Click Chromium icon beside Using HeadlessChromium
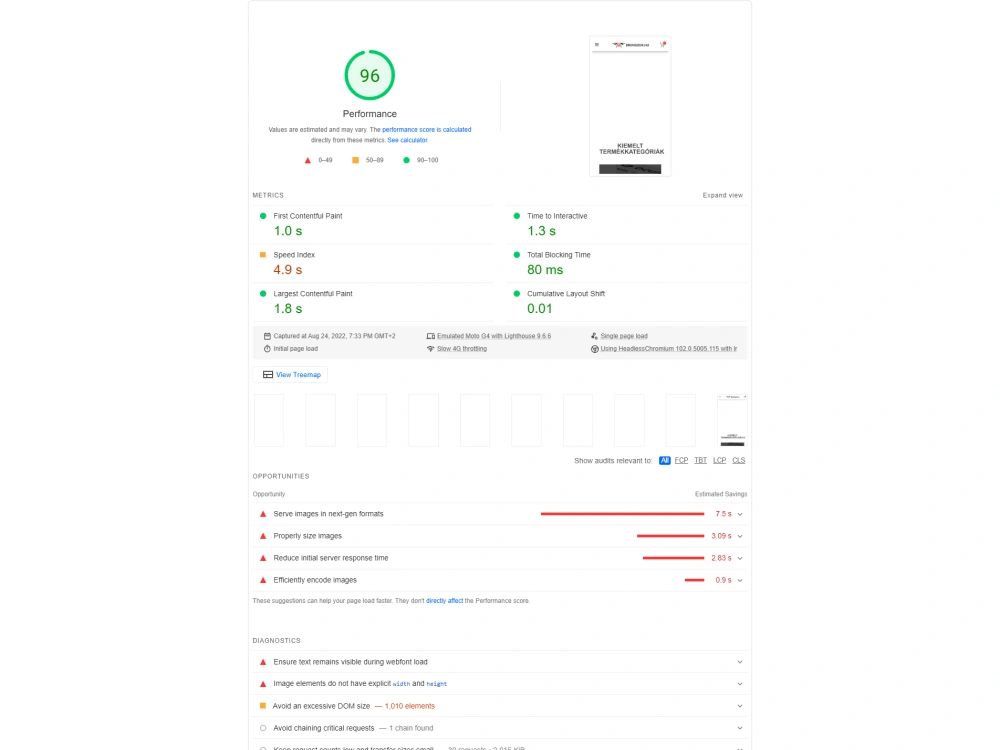The height and width of the screenshot is (750, 1000). (x=594, y=349)
